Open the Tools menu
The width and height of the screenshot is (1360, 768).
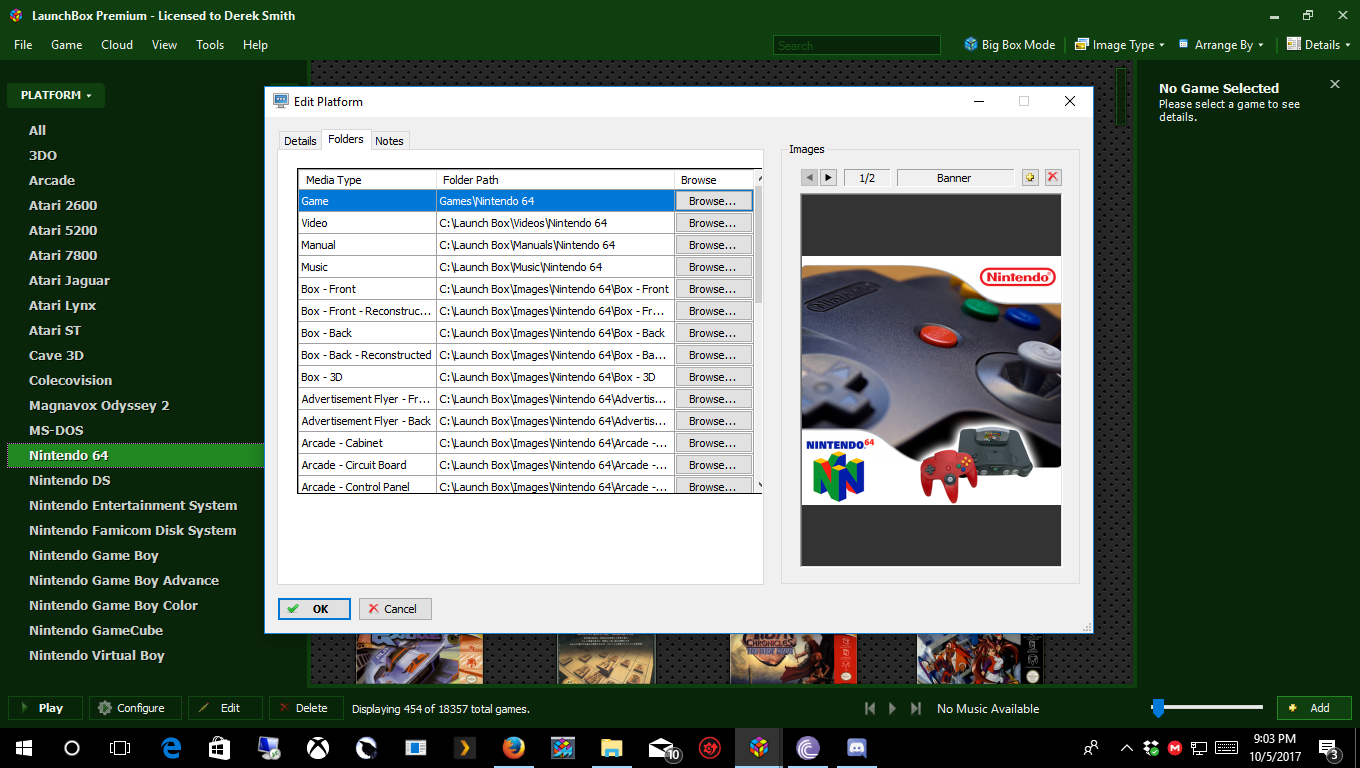(x=210, y=45)
